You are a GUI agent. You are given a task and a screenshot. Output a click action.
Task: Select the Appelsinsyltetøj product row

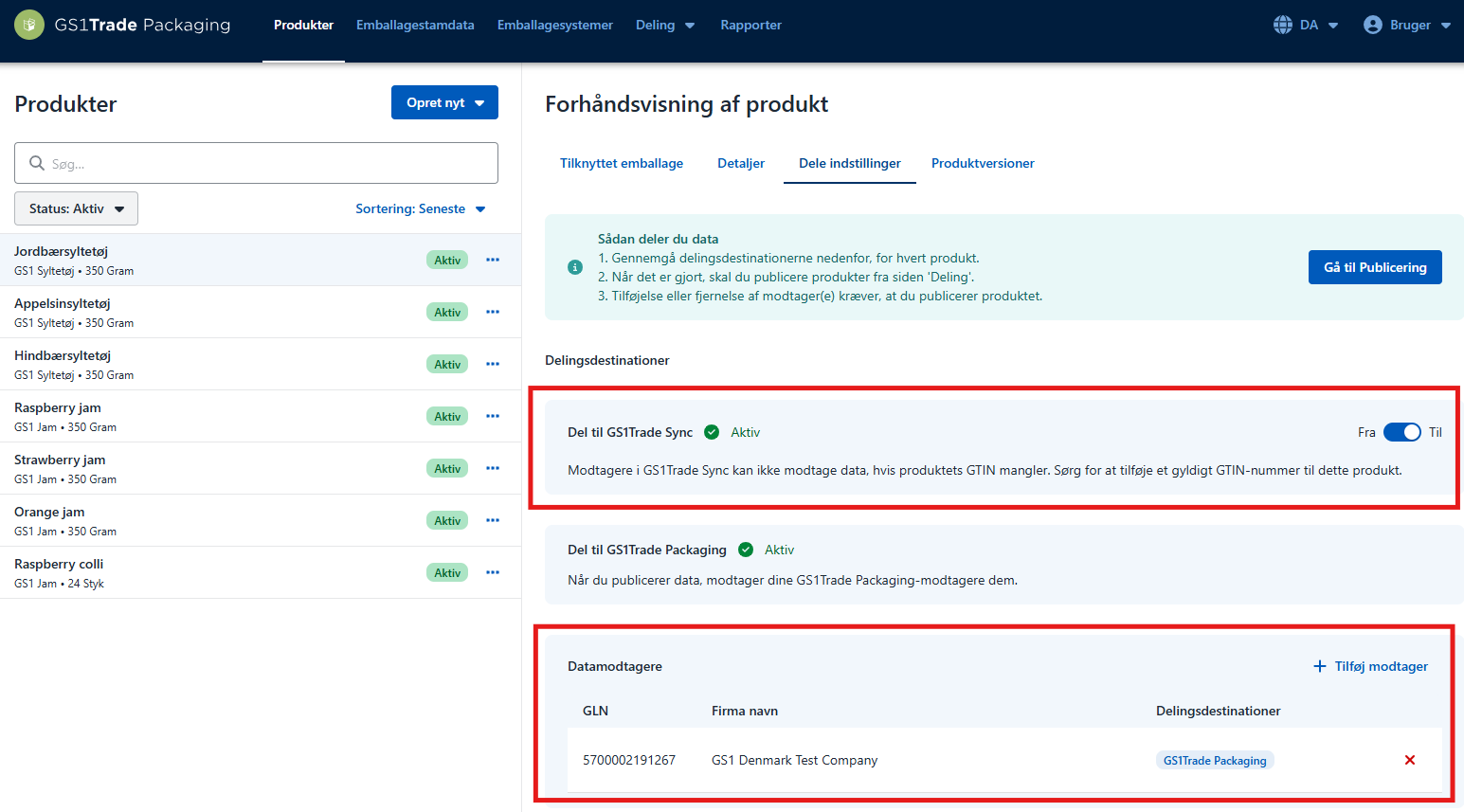[x=261, y=312]
